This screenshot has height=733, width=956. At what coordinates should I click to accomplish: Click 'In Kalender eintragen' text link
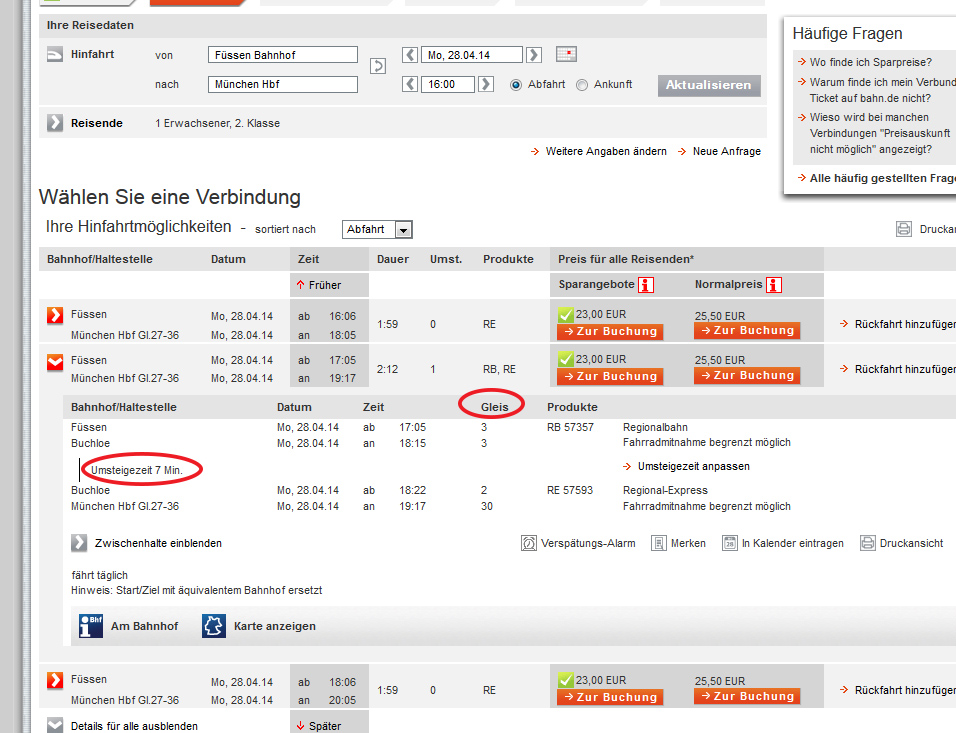793,543
